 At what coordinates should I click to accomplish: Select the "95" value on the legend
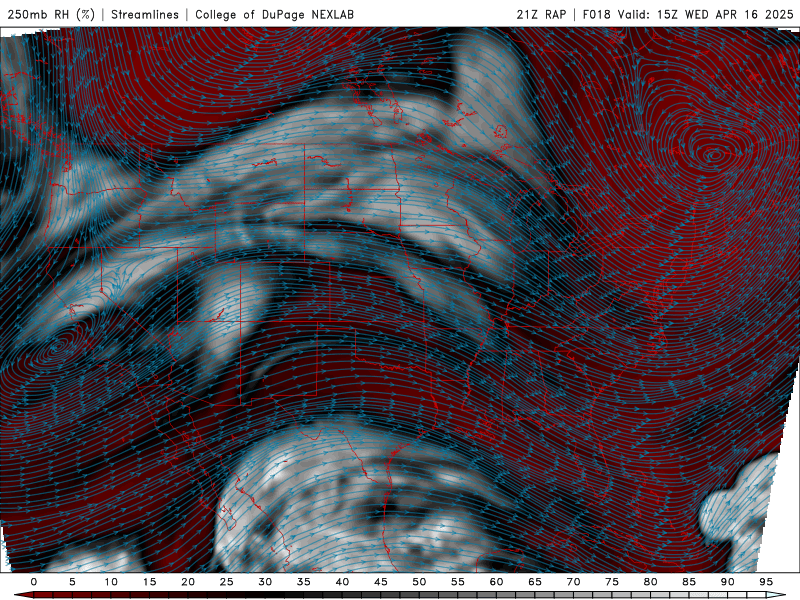click(766, 582)
